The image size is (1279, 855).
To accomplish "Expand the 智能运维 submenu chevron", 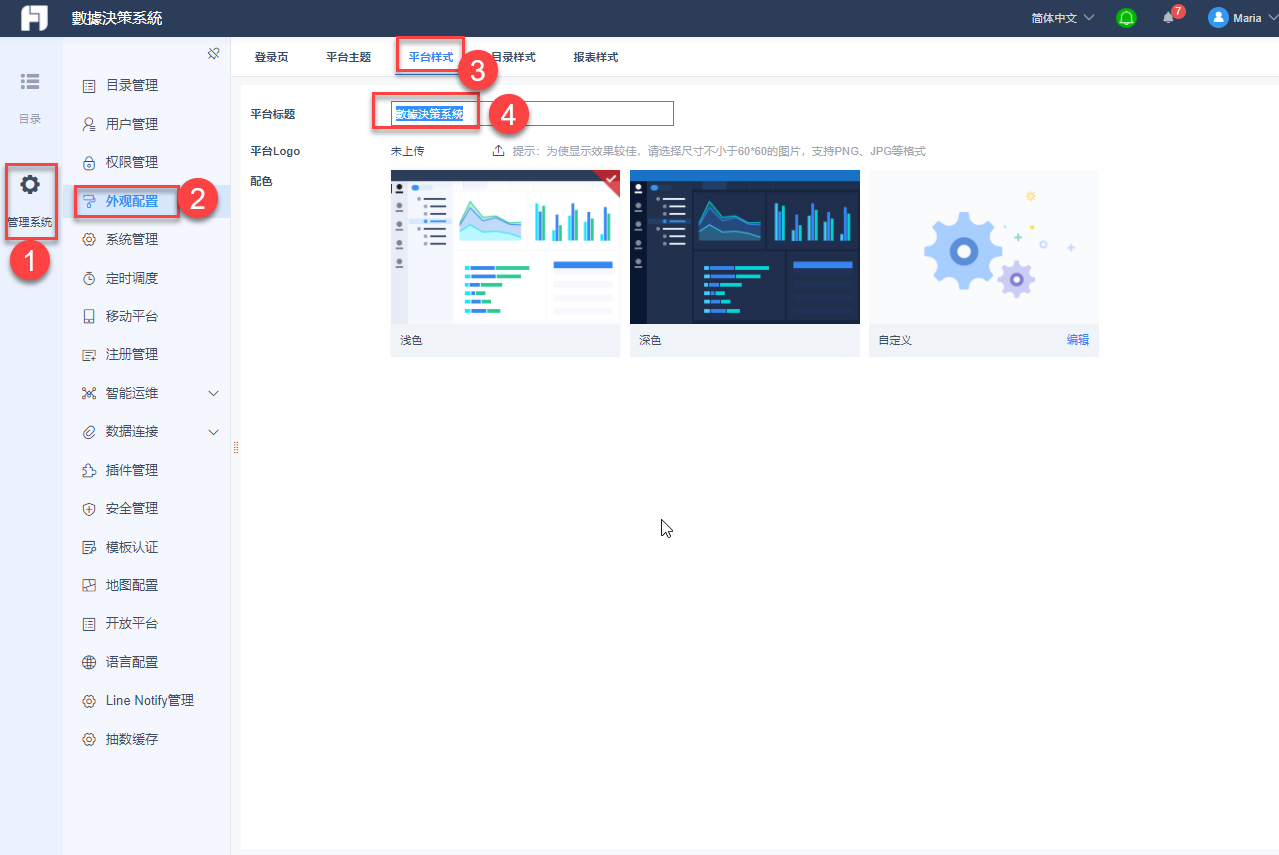I will pyautogui.click(x=213, y=393).
